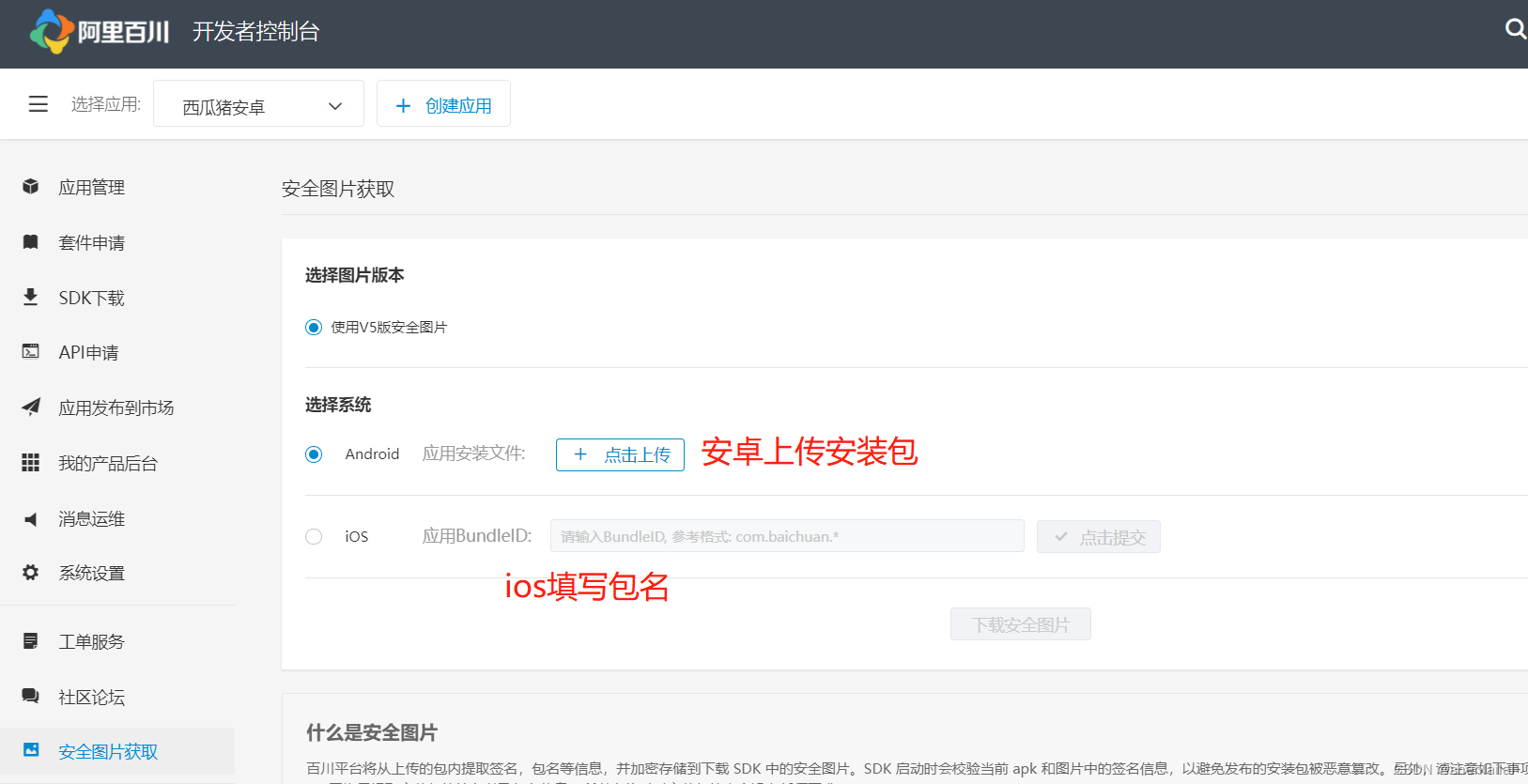The image size is (1528, 784).
Task: Click the SDK下载 download icon
Action: (31, 298)
